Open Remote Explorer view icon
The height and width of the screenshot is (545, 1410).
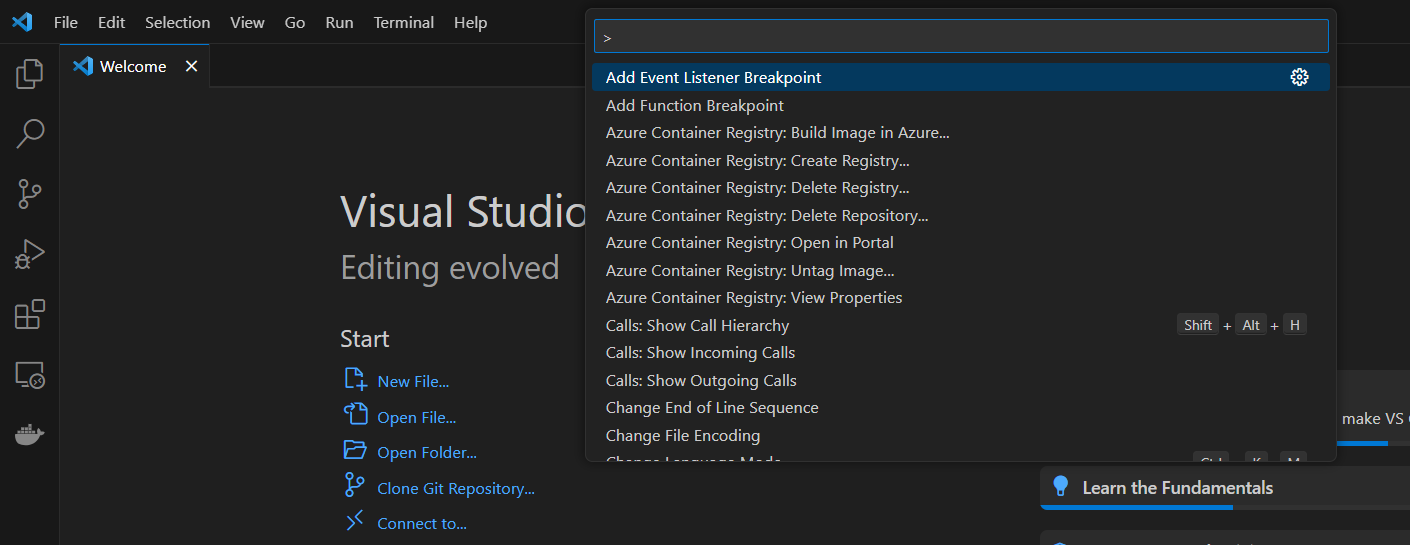click(x=30, y=376)
